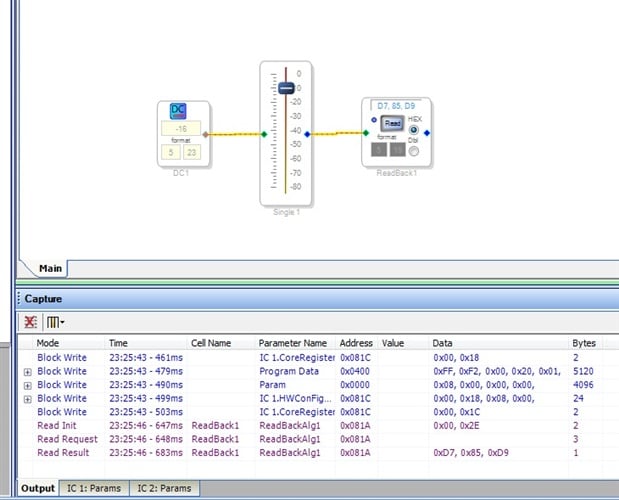Sort by the Time column header
The image size is (619, 500).
point(146,343)
